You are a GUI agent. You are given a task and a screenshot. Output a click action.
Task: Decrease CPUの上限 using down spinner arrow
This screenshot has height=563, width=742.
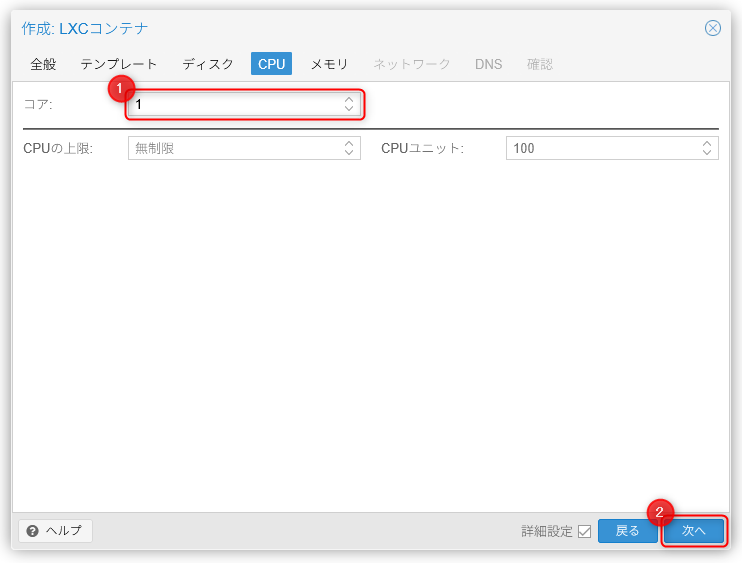349,153
